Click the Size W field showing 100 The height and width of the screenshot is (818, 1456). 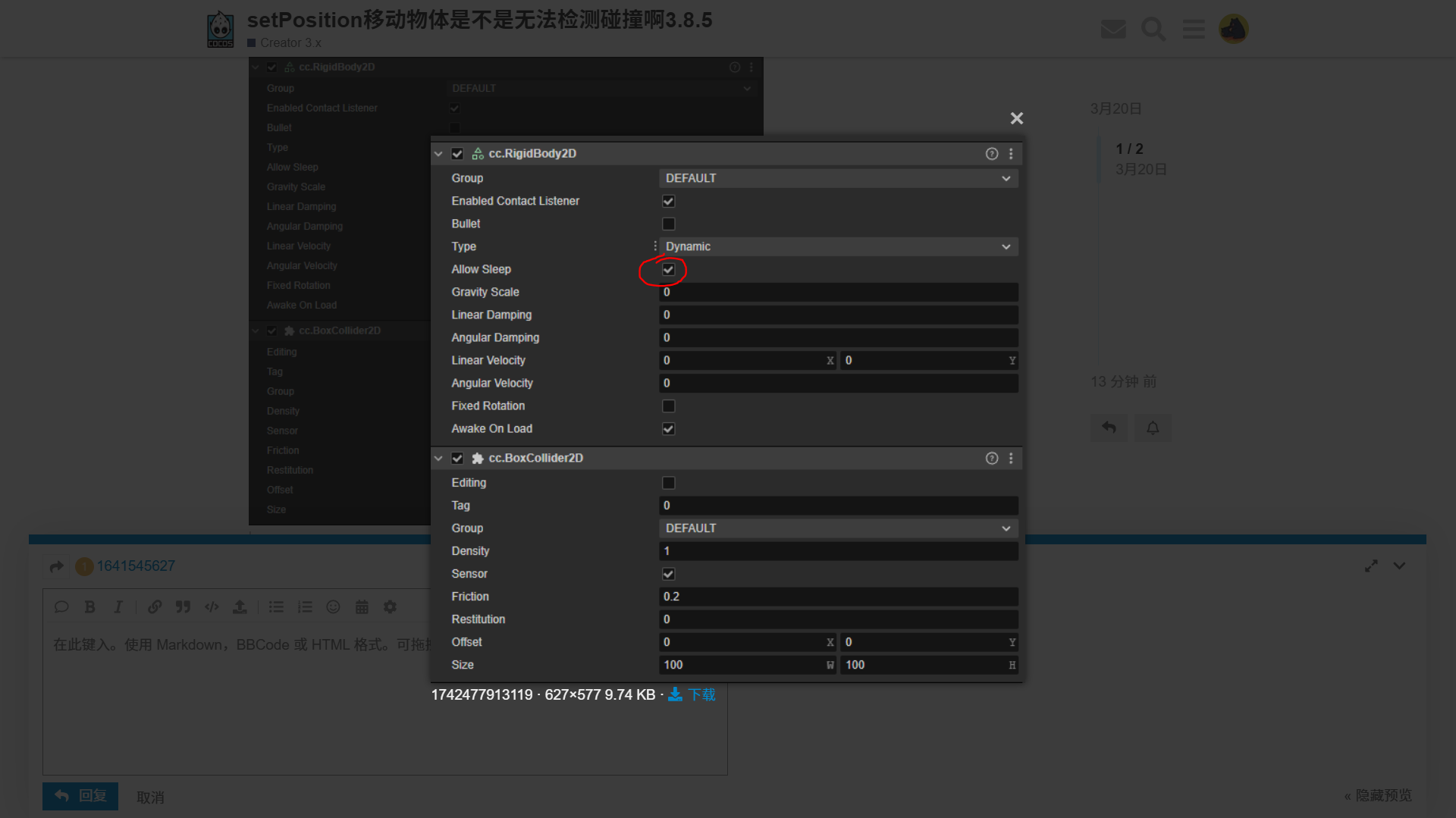click(748, 665)
